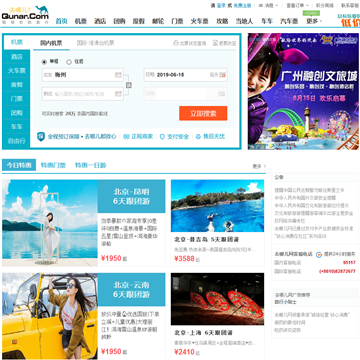Image resolution: width=360 pixels, height=360 pixels.
Task: Select 车车 in the search sidebar
Action: click(x=17, y=127)
